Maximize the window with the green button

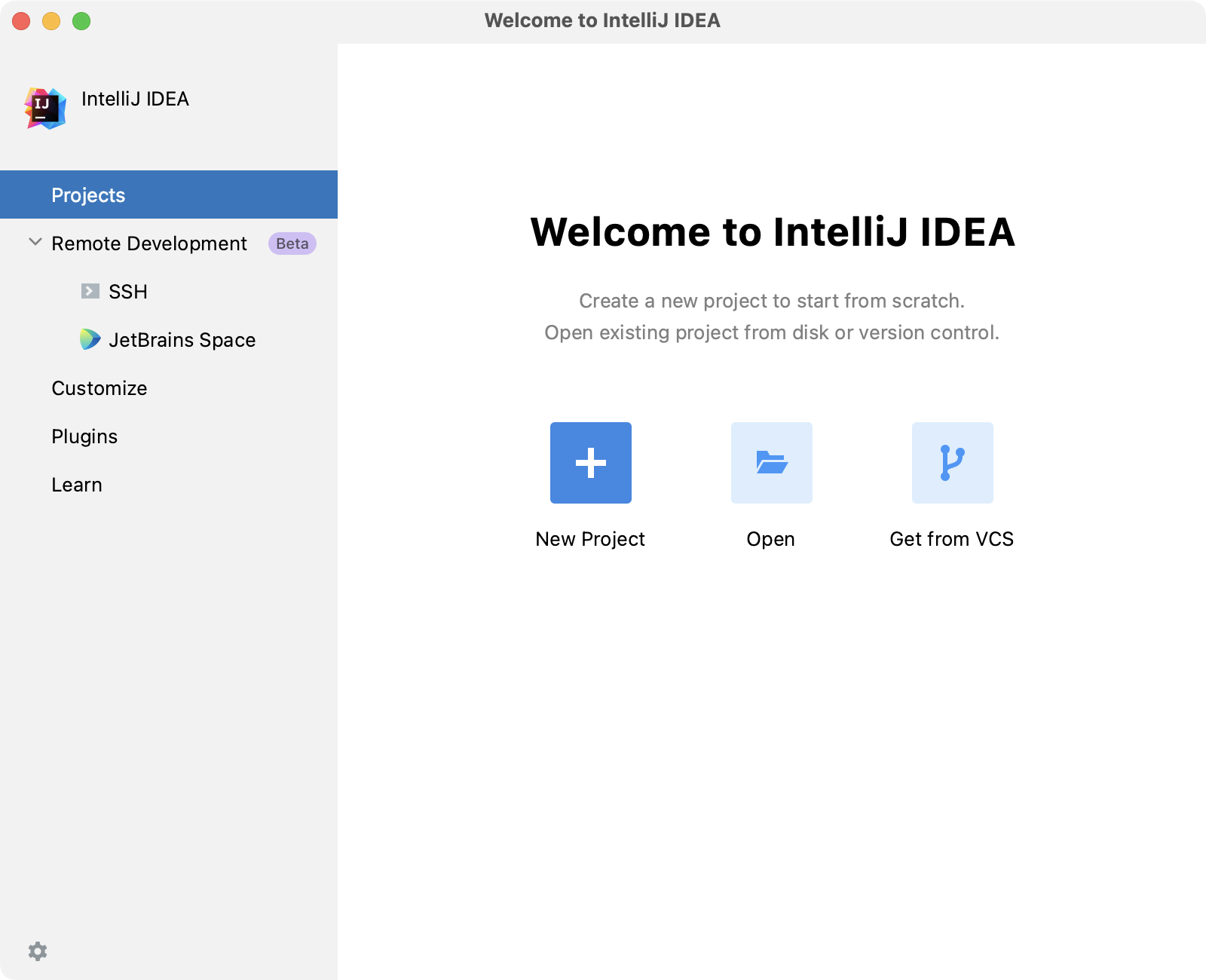[x=81, y=21]
